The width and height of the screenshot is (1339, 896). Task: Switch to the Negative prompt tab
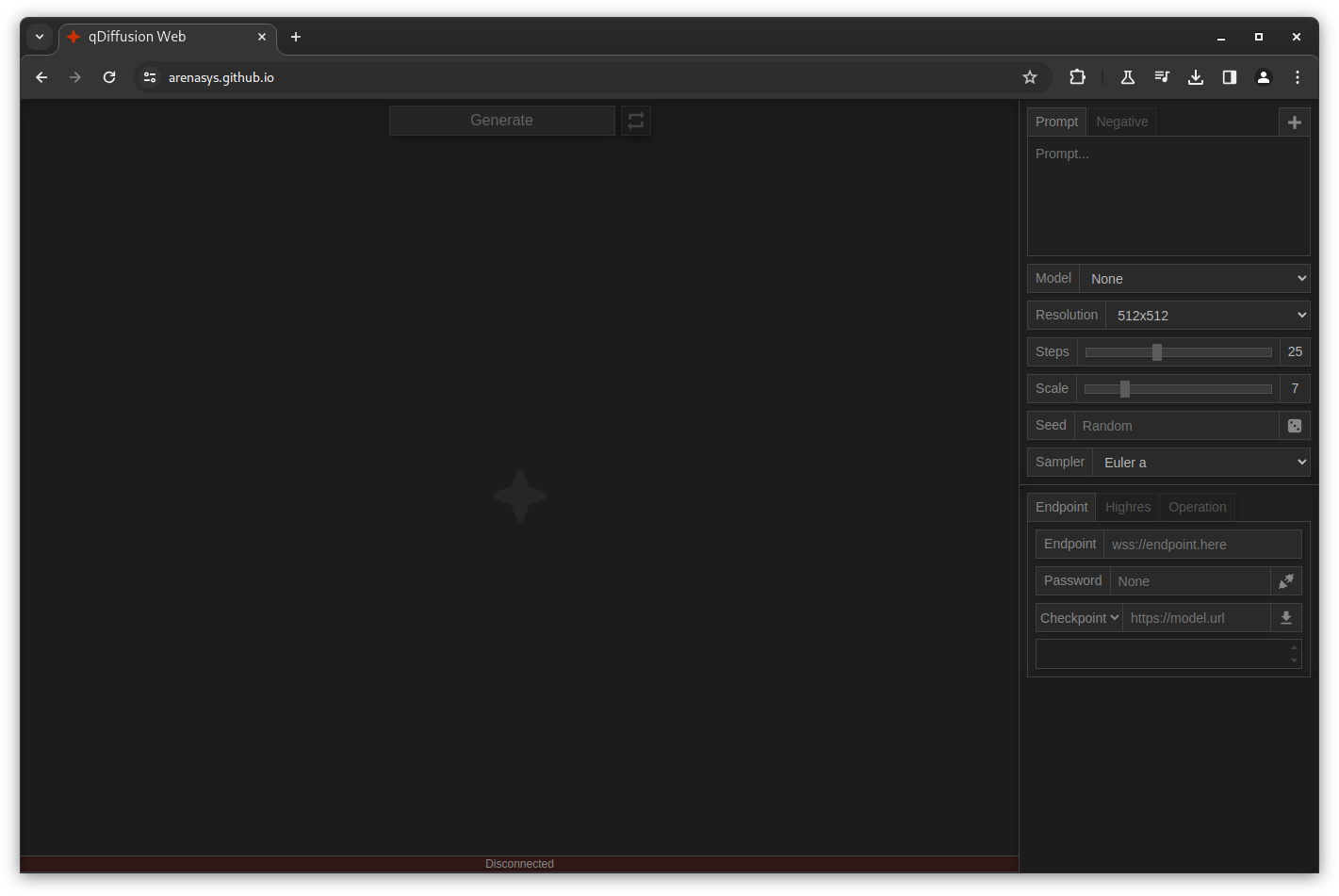1121,122
